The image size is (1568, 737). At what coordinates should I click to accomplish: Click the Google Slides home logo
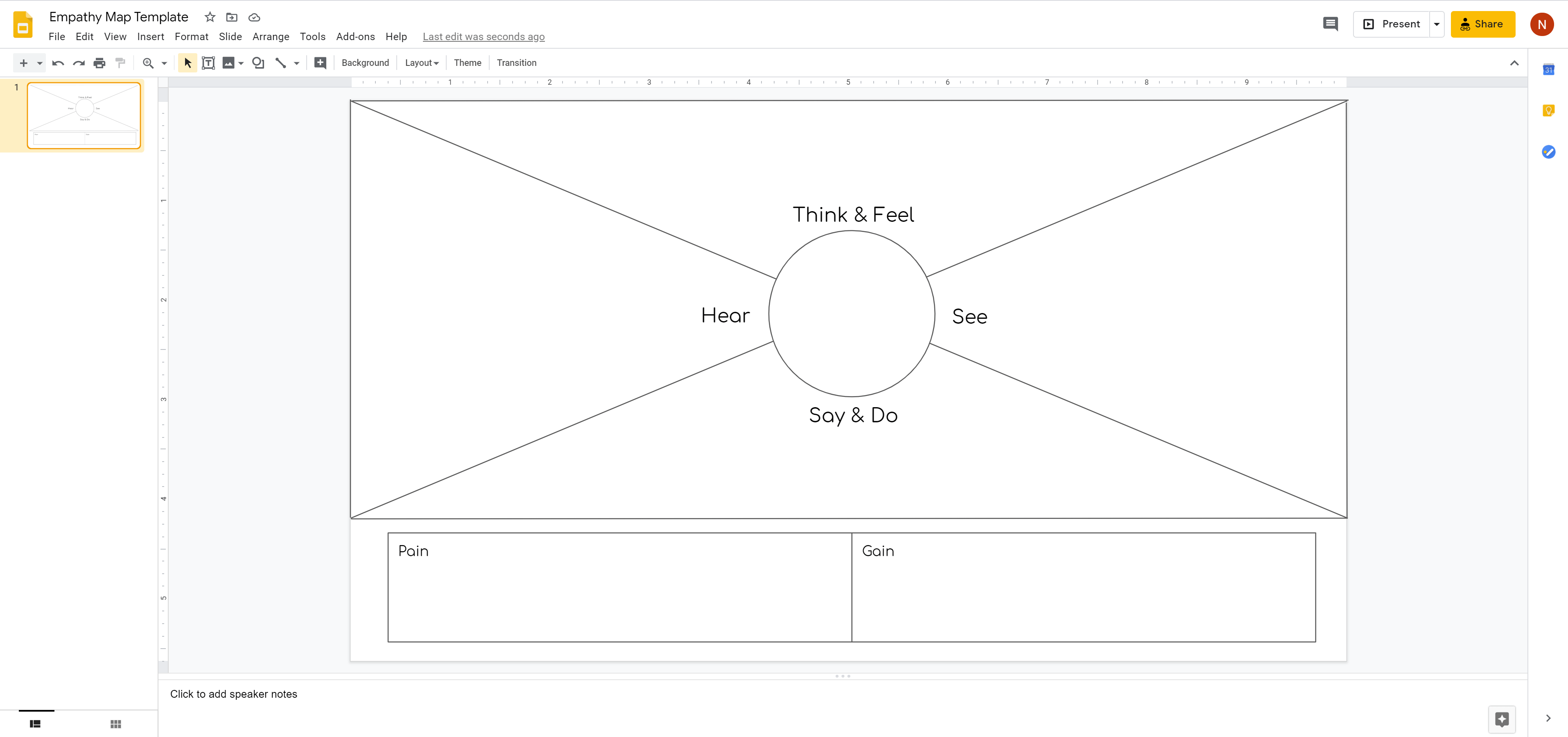tap(23, 24)
